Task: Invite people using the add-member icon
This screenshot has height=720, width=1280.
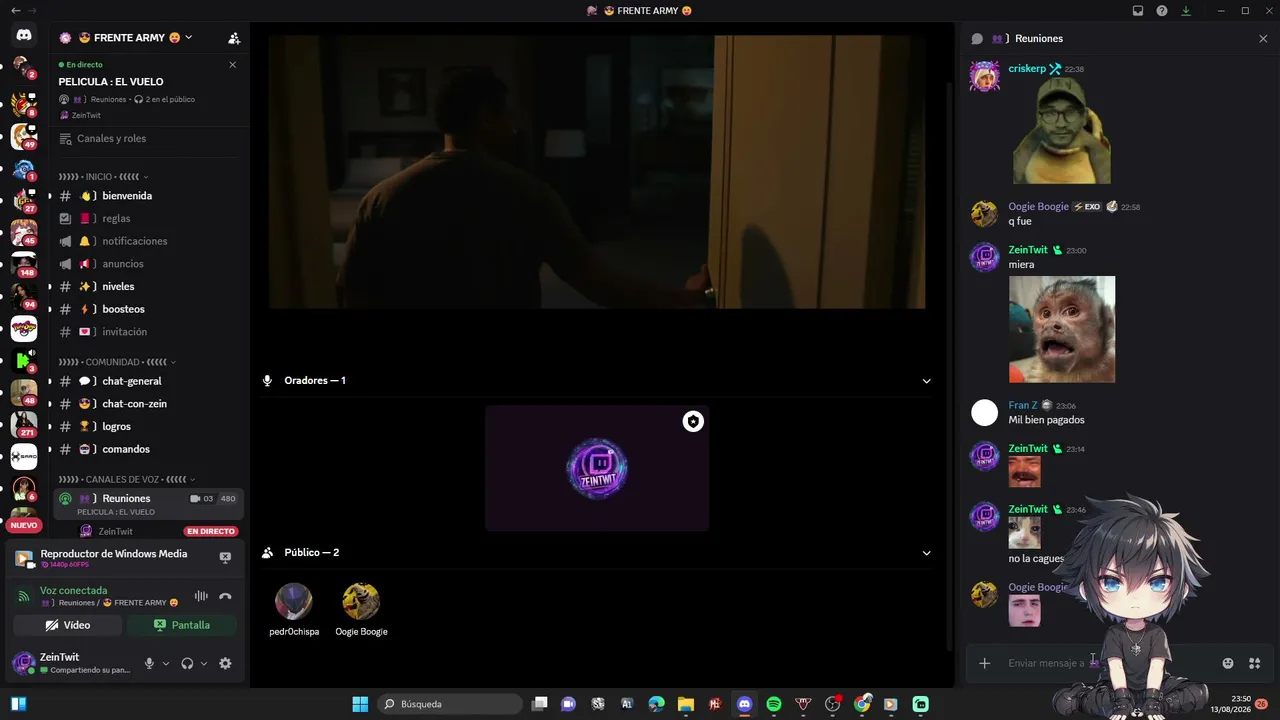Action: 234,38
